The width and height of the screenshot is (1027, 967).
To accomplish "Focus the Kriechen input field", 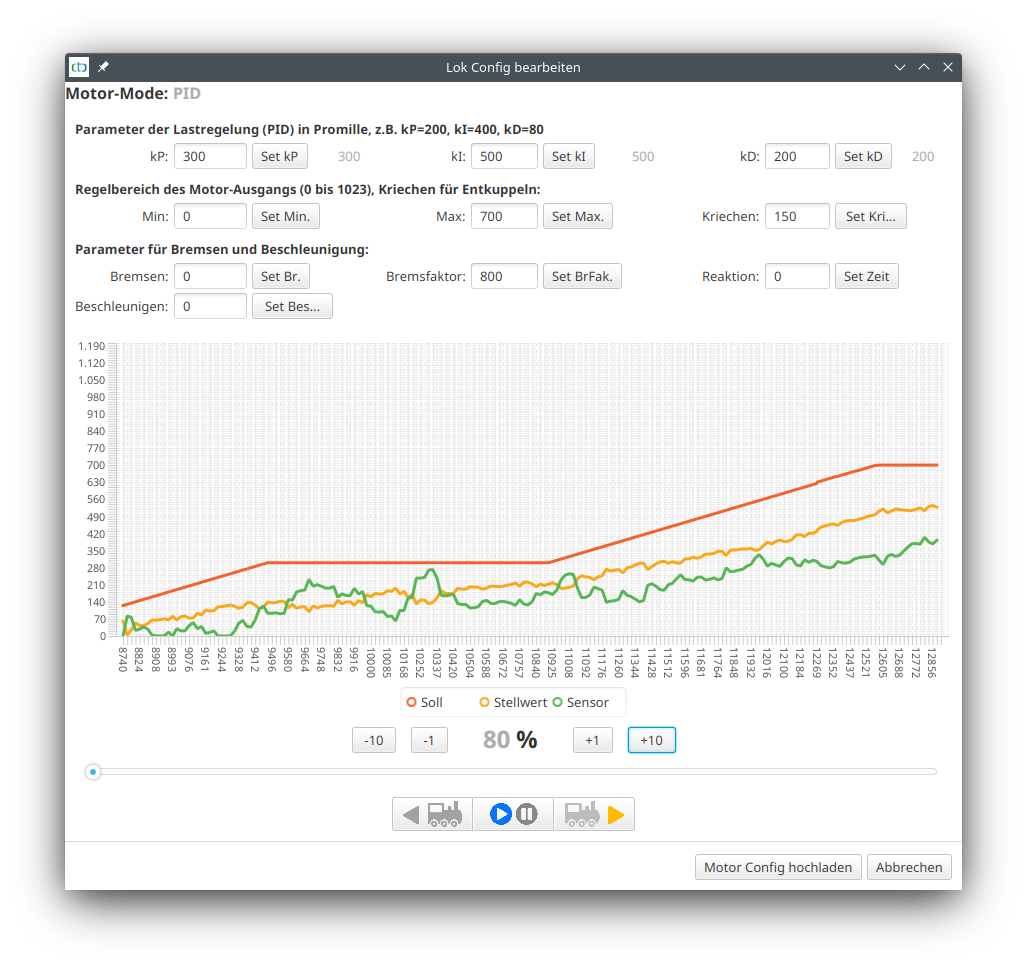I will click(x=797, y=216).
